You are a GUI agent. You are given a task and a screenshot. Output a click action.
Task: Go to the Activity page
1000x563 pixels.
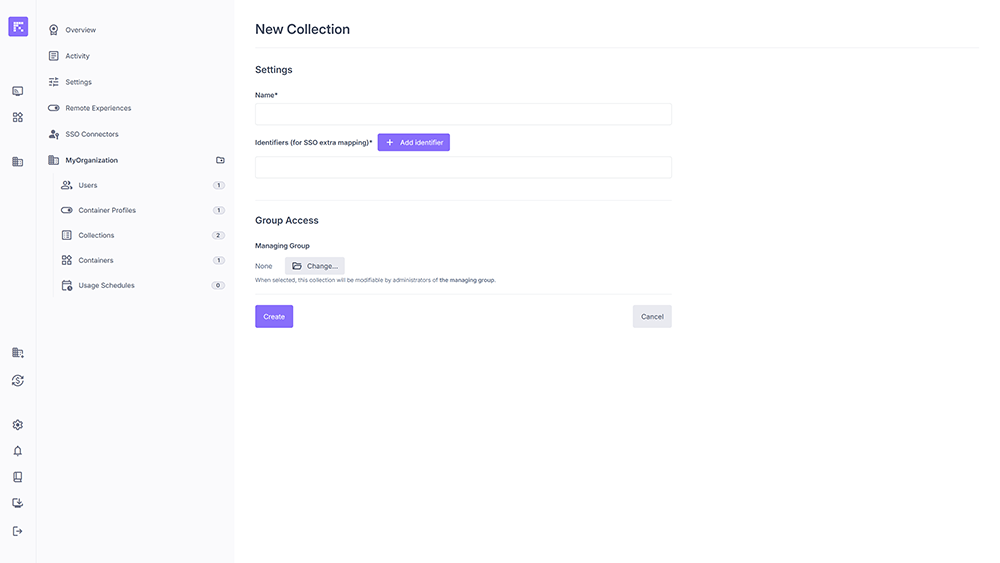(x=77, y=56)
